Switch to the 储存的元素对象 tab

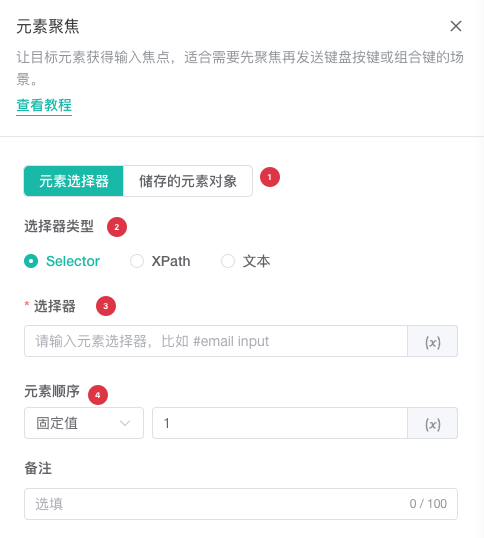(x=188, y=181)
